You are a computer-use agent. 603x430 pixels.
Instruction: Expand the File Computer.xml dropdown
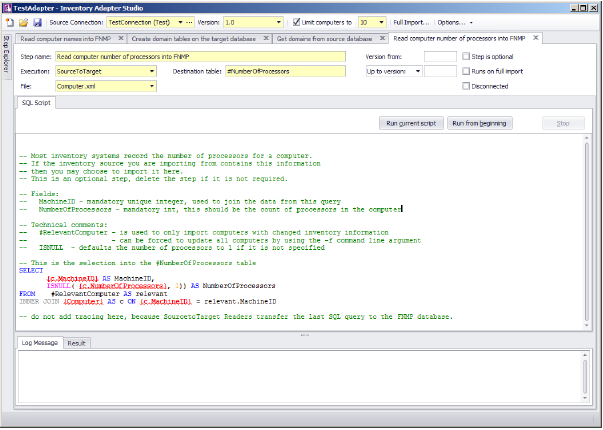point(152,86)
